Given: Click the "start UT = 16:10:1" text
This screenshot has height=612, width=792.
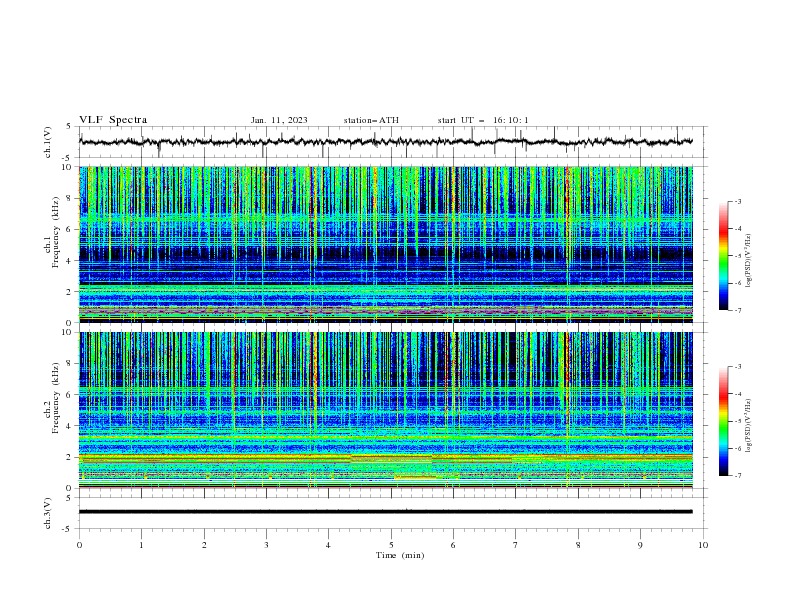Looking at the screenshot, I should tap(483, 120).
